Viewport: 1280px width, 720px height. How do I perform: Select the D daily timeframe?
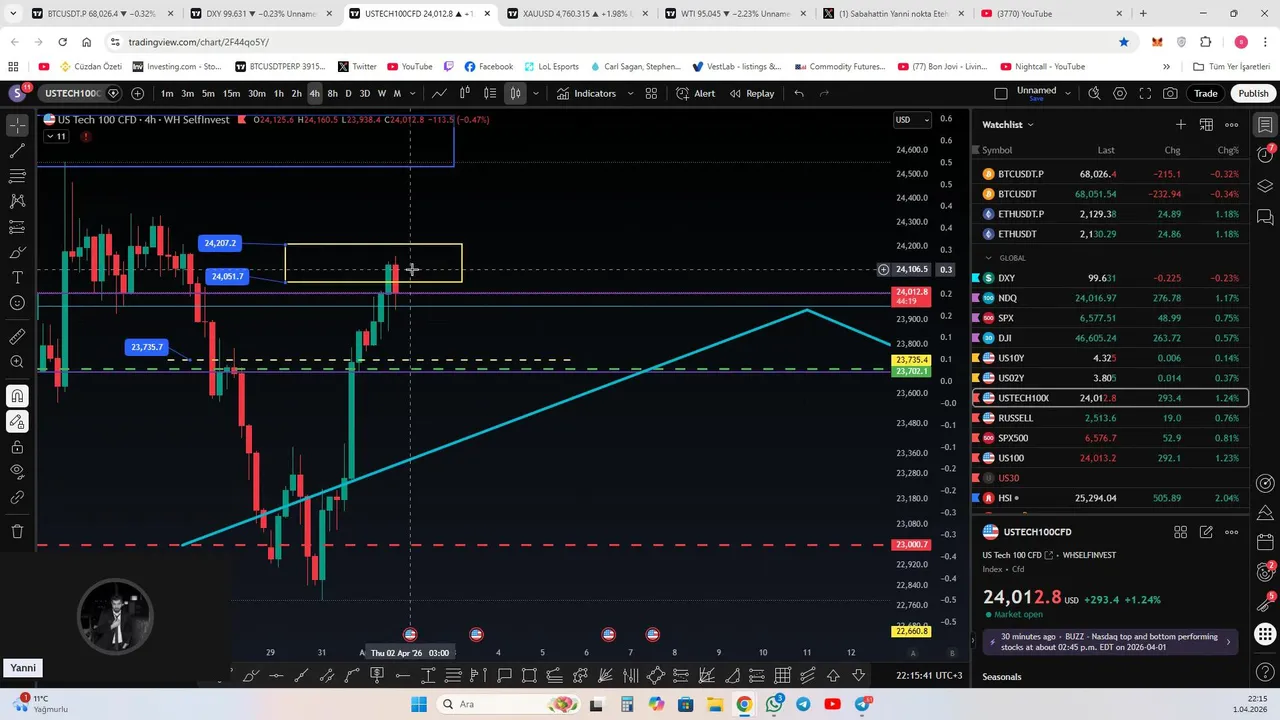(x=348, y=93)
